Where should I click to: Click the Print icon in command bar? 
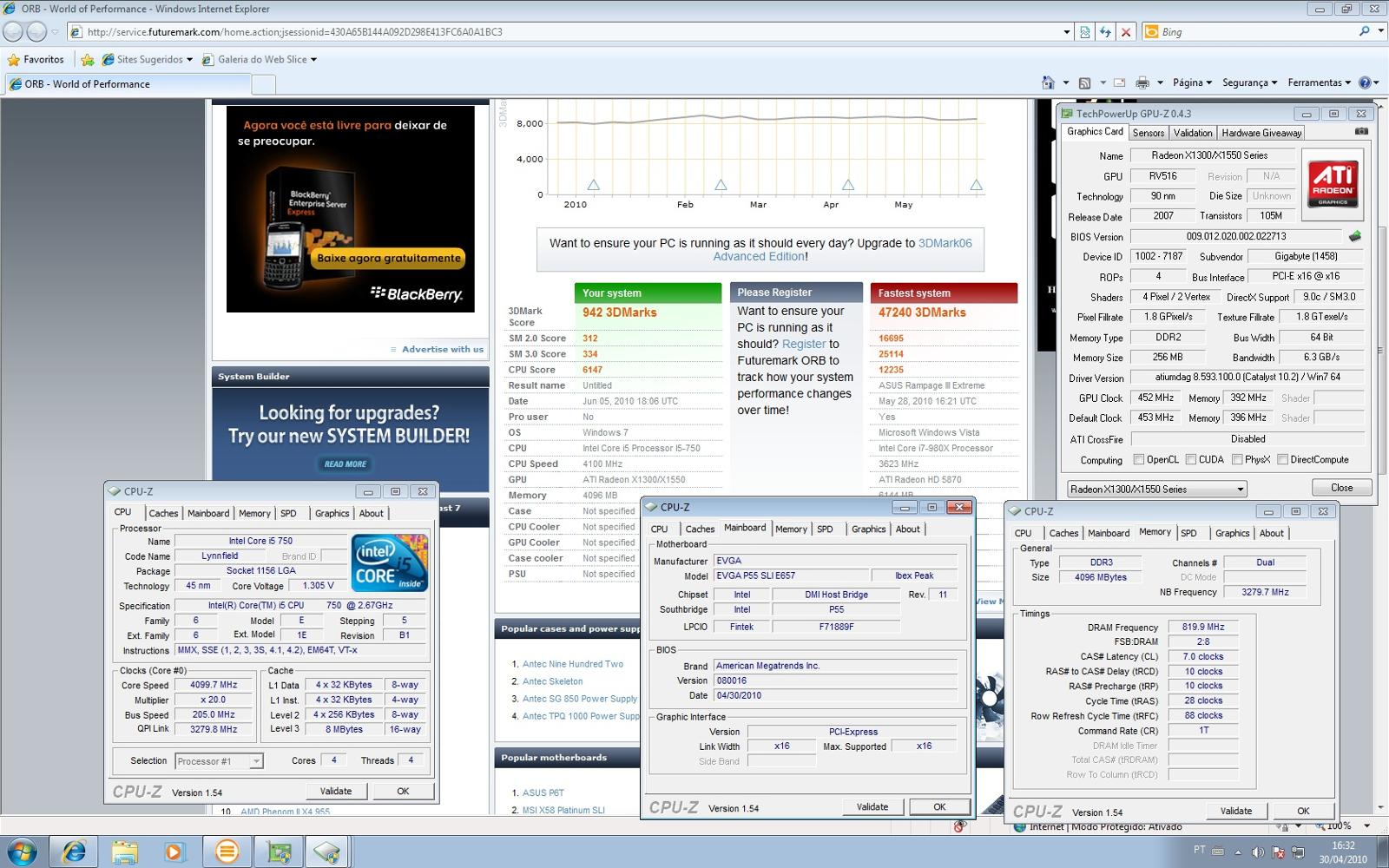[x=1142, y=82]
